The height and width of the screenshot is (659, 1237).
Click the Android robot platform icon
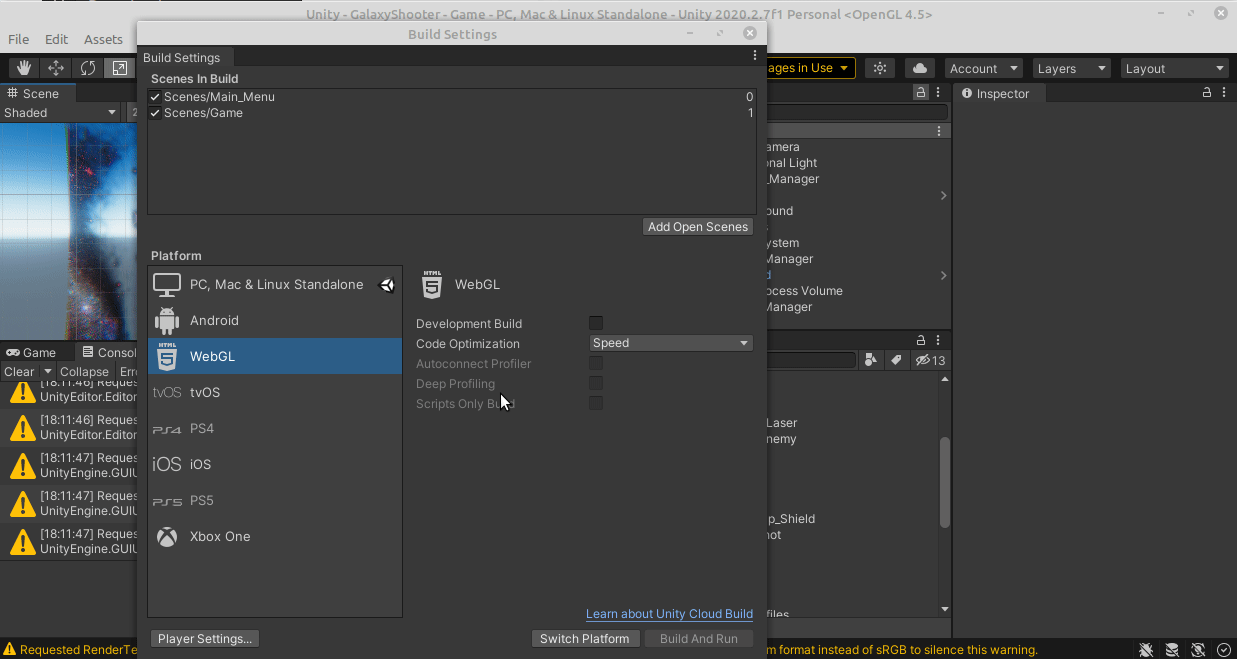click(167, 321)
